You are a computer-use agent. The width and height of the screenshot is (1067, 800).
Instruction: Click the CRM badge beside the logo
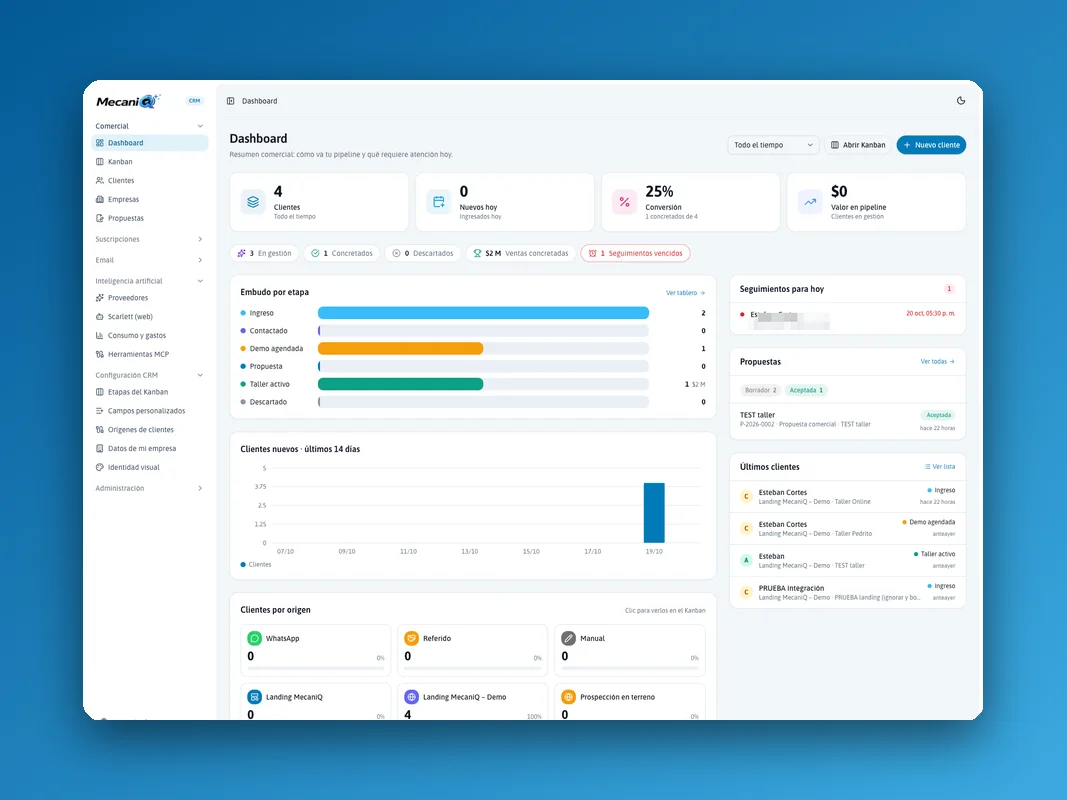pos(195,101)
